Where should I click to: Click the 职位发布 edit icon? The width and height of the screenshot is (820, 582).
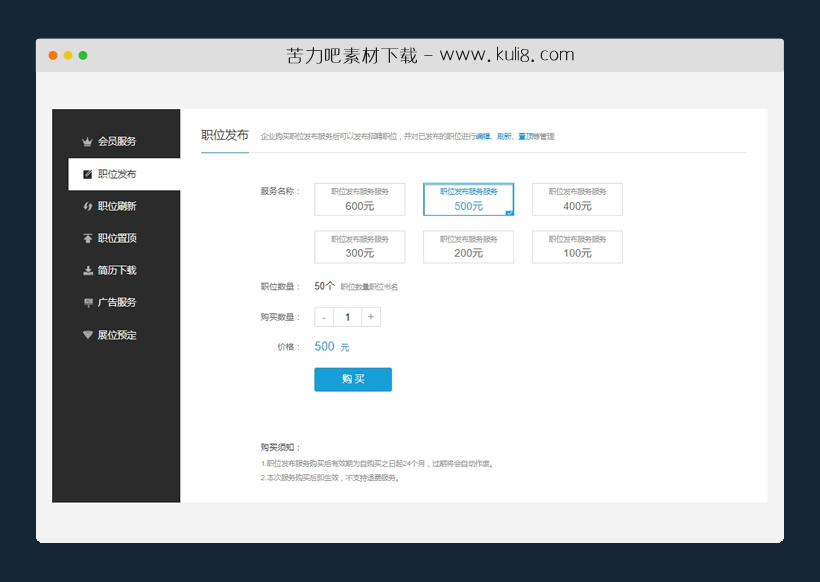pos(89,173)
